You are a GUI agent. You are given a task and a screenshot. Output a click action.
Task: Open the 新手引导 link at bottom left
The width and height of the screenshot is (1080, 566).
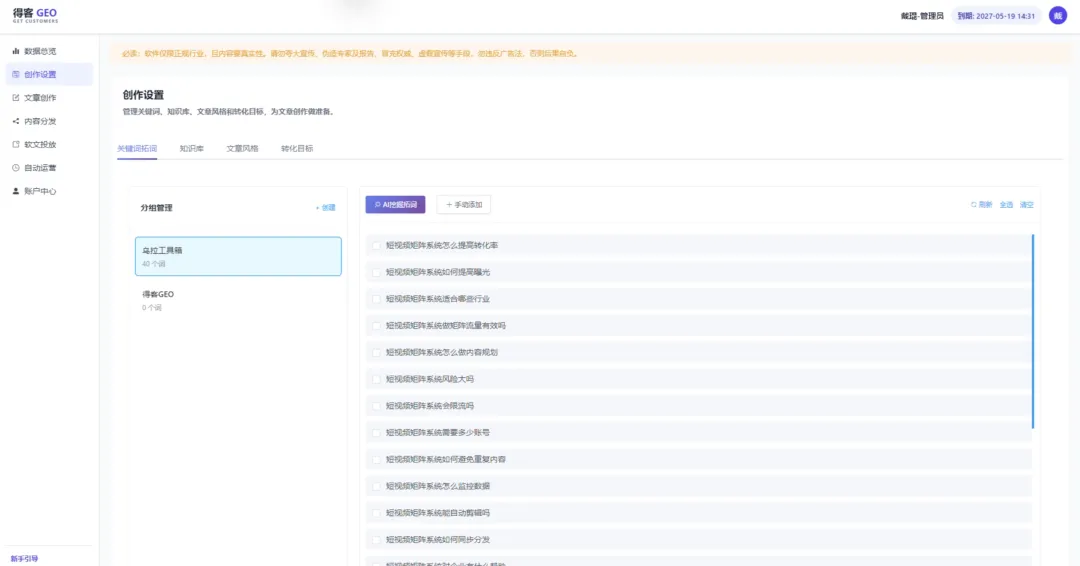click(x=24, y=558)
